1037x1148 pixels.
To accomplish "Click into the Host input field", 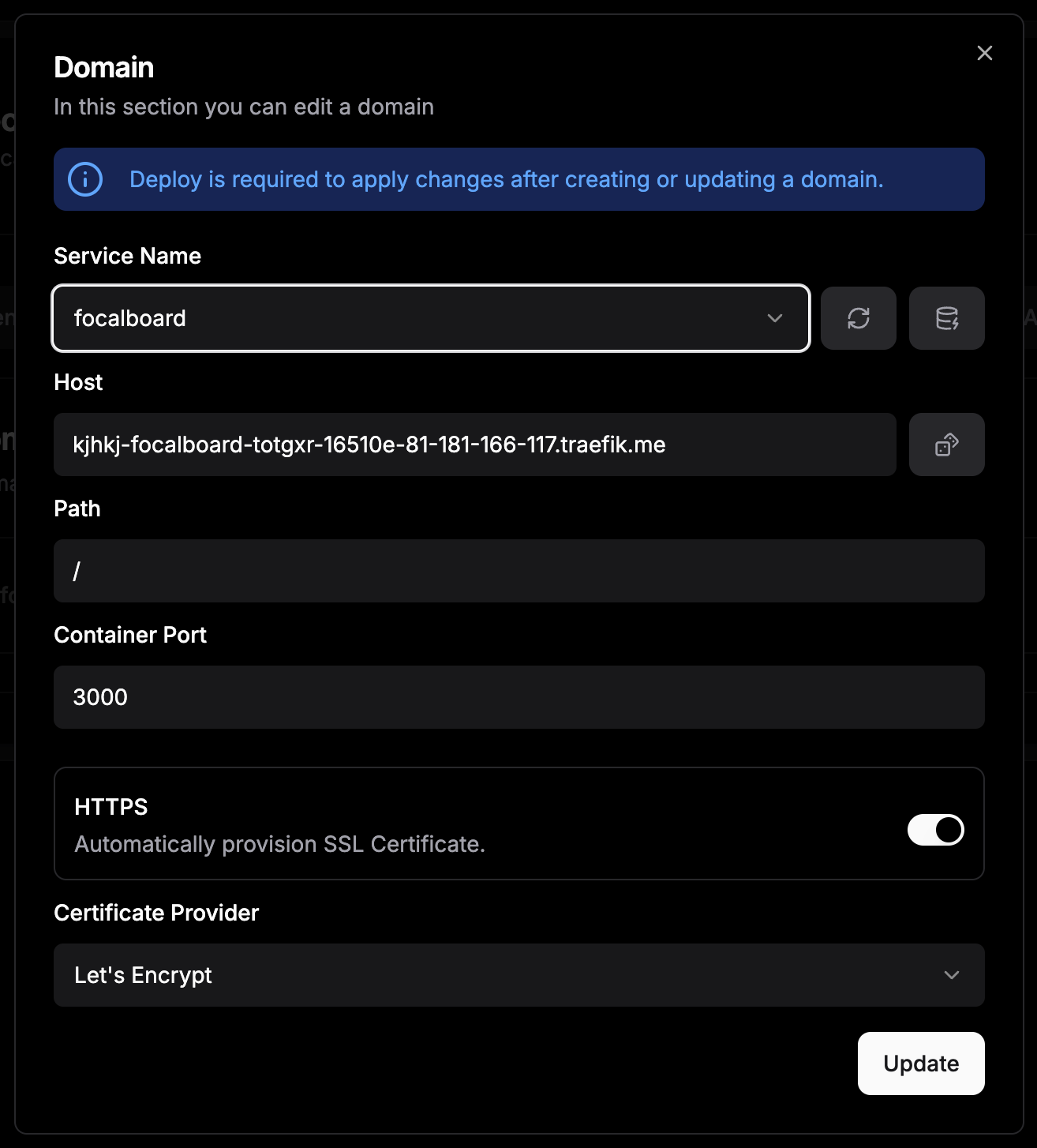I will click(x=474, y=445).
